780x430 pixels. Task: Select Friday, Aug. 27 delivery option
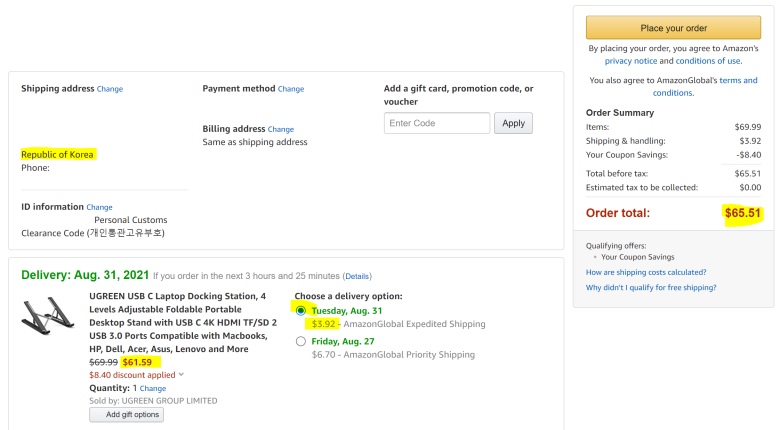point(300,341)
